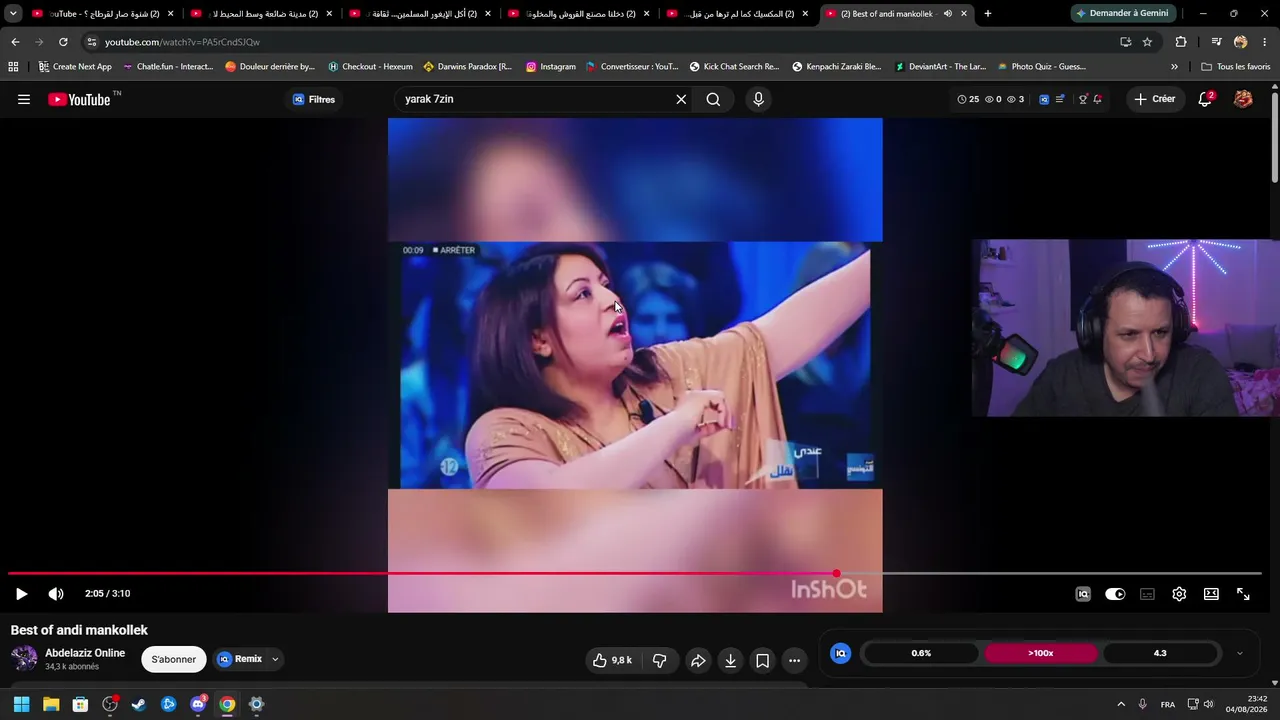Image resolution: width=1280 pixels, height=720 pixels.
Task: Click the >100x stat pill
Action: pyautogui.click(x=1041, y=653)
